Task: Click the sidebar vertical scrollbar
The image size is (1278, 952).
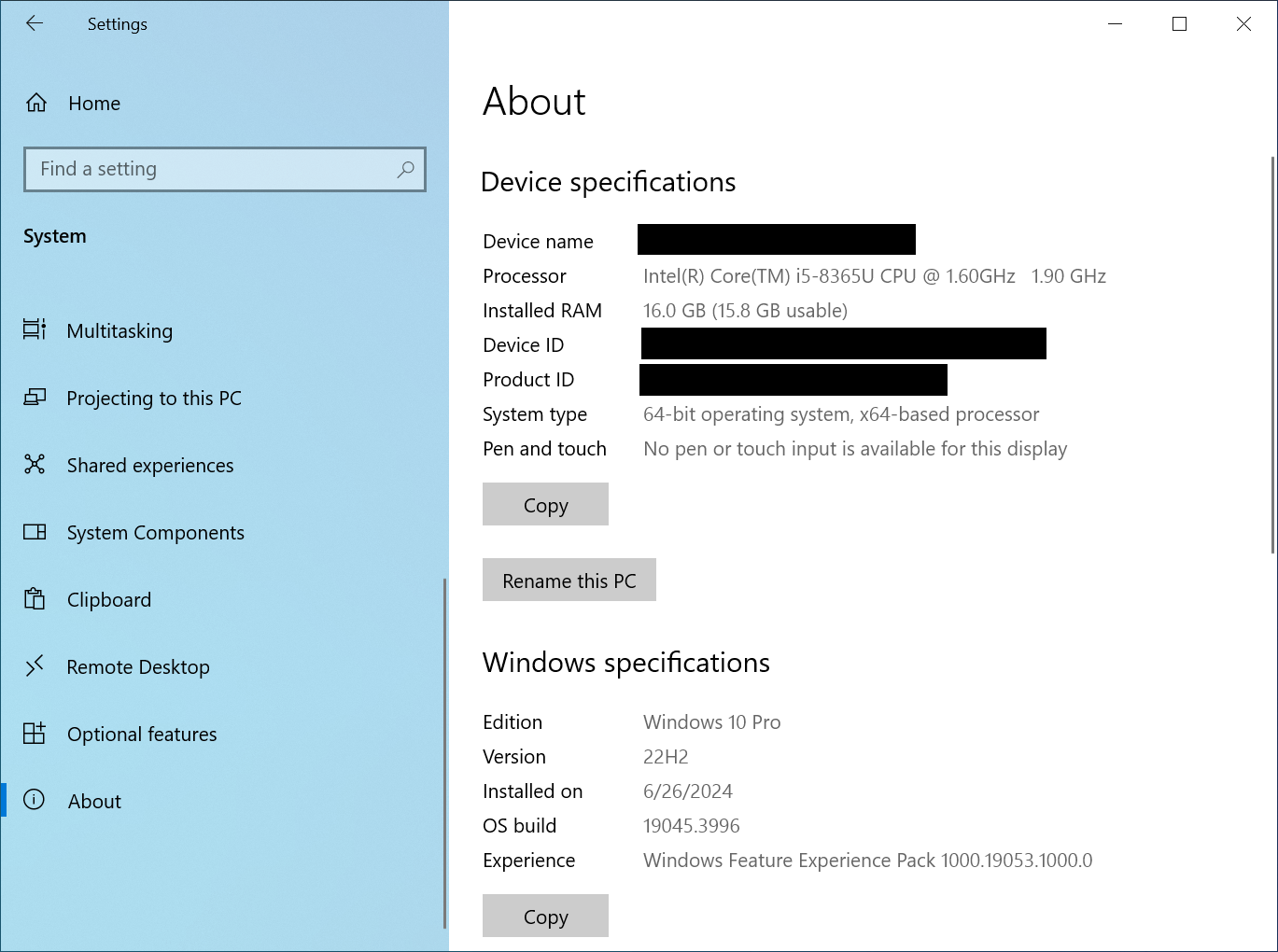Action: point(444,752)
